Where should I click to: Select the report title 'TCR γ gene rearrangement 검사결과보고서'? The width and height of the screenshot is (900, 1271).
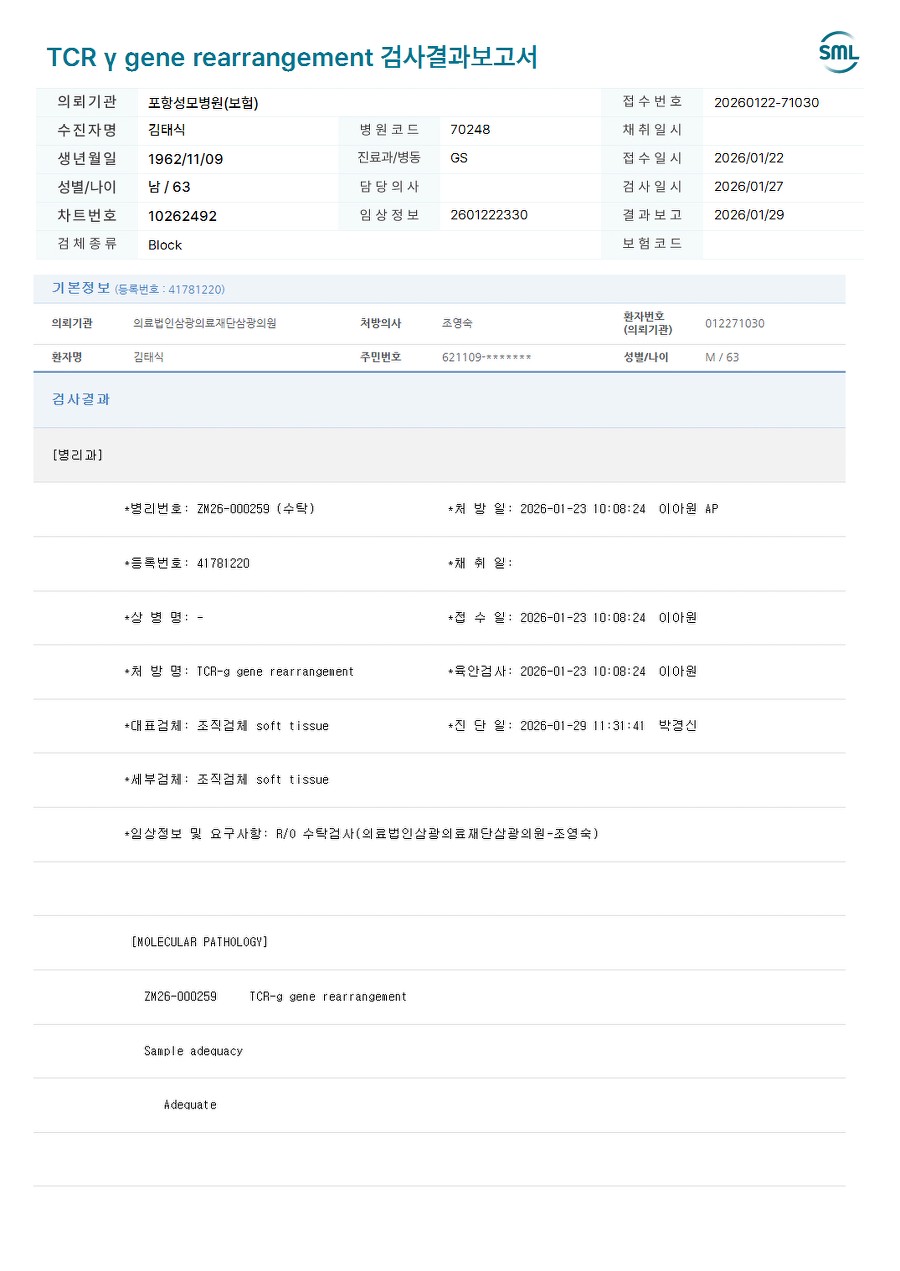[292, 57]
